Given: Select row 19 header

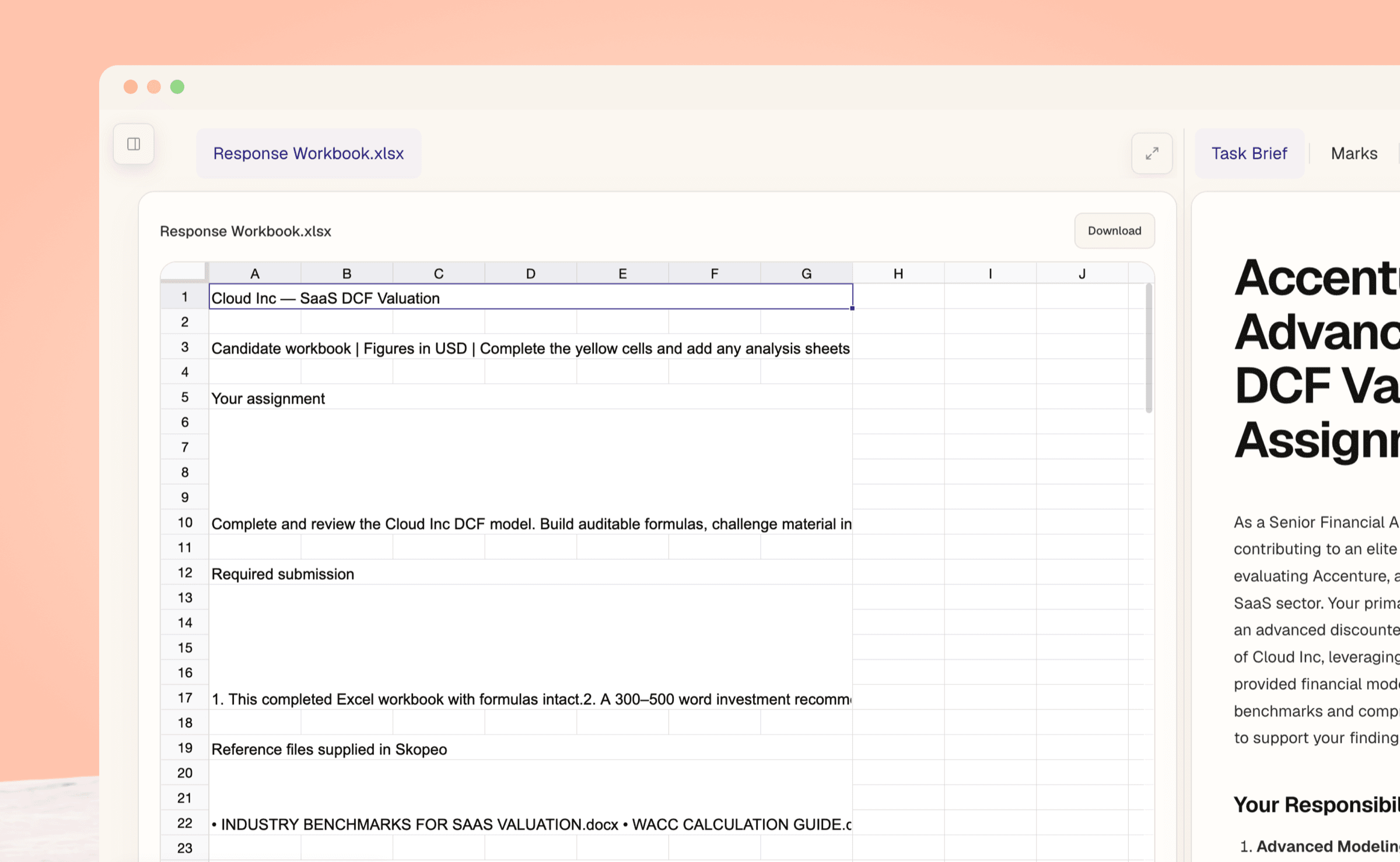Looking at the screenshot, I should point(184,748).
